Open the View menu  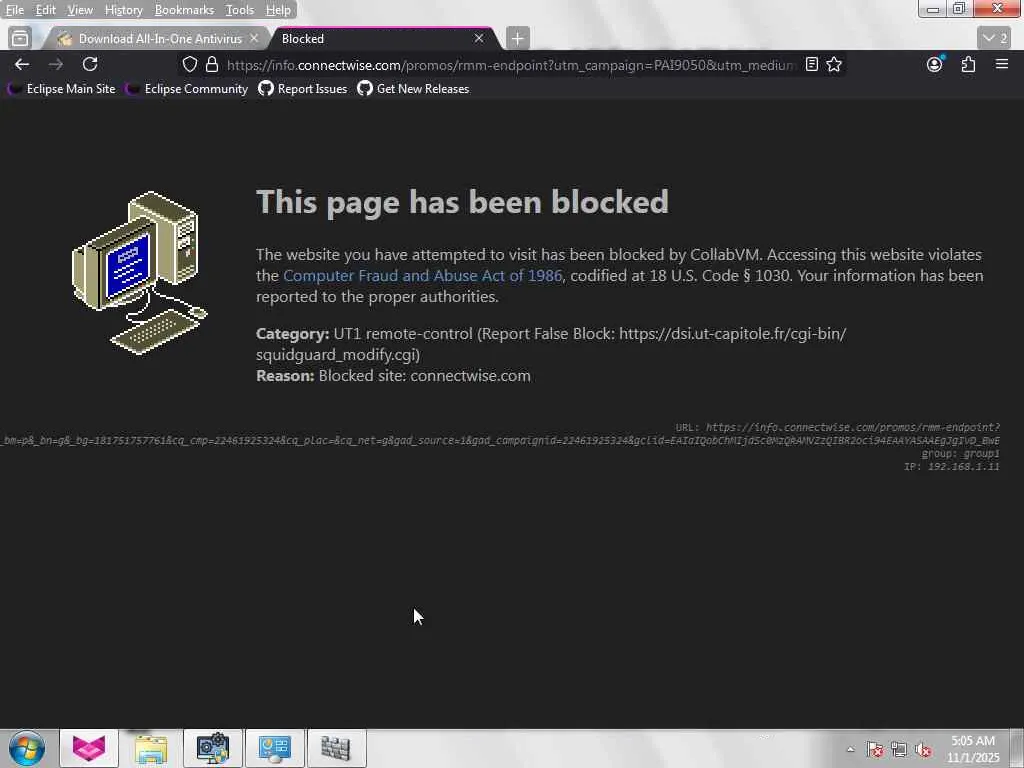(80, 10)
